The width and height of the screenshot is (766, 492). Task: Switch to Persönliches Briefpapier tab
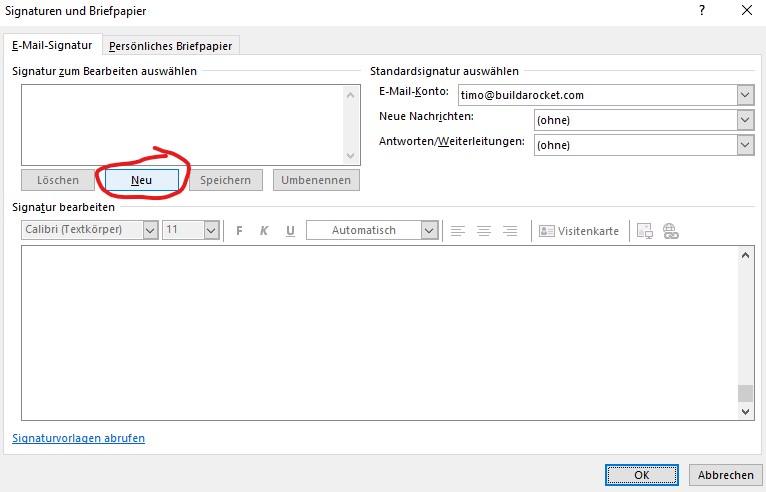click(x=170, y=46)
